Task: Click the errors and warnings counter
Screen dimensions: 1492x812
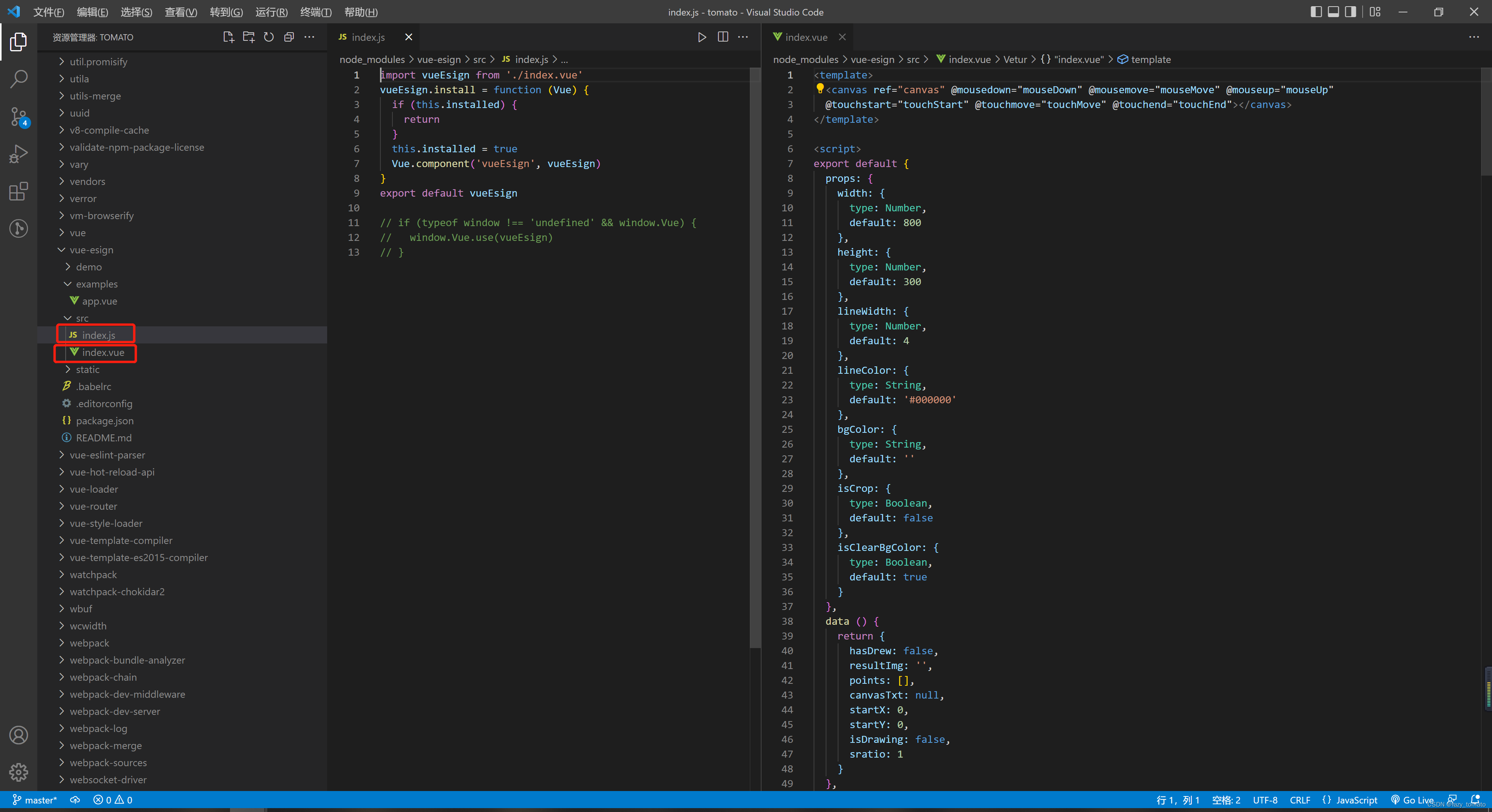Action: click(x=113, y=800)
